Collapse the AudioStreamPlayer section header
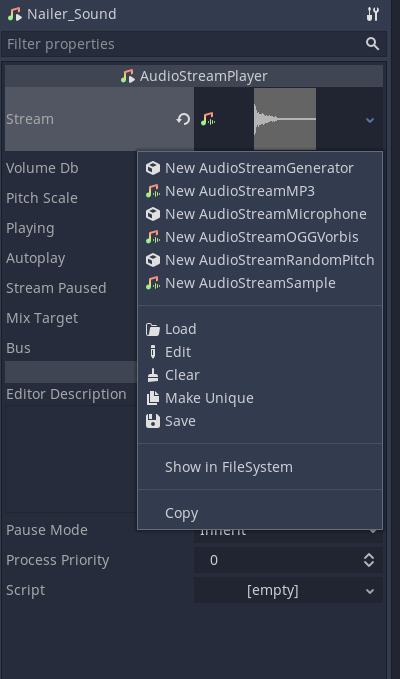Screen dimensions: 400x679 pyautogui.click(x=194, y=76)
